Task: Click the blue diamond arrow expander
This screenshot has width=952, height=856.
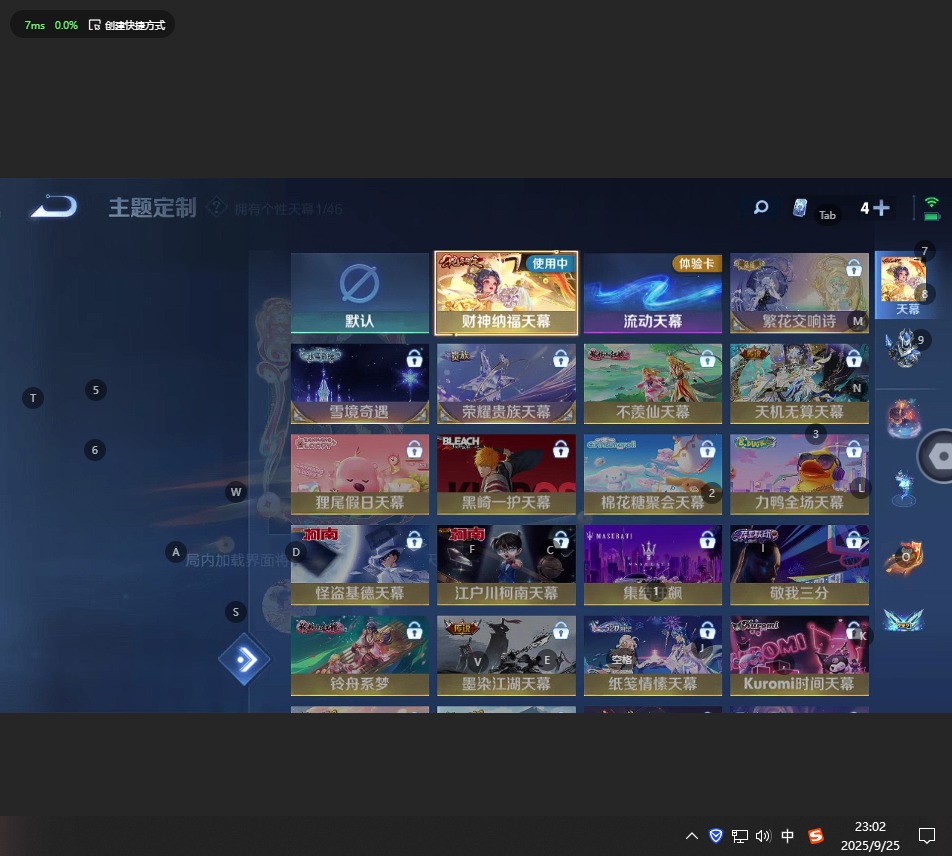Action: [245, 660]
